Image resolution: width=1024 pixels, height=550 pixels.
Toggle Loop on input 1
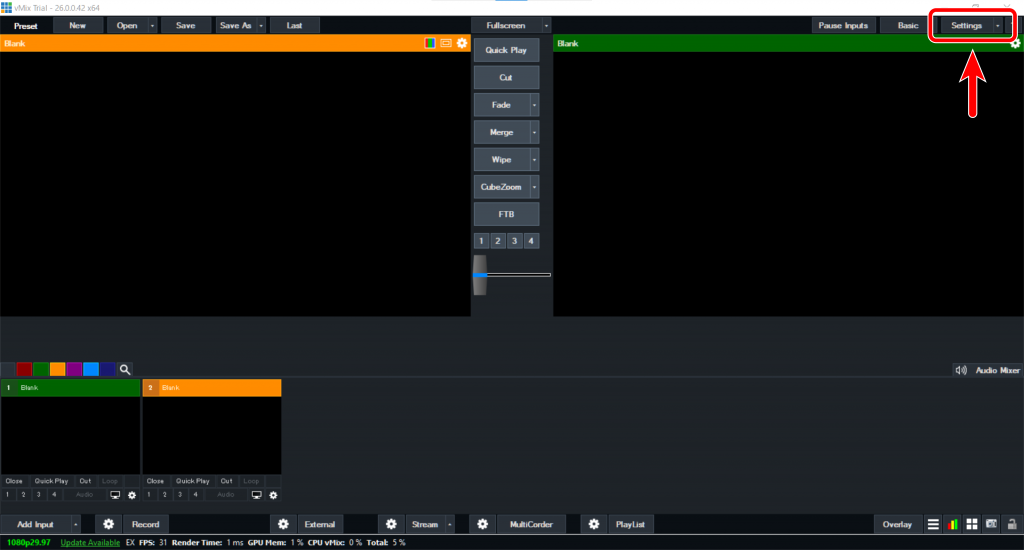pyautogui.click(x=109, y=481)
